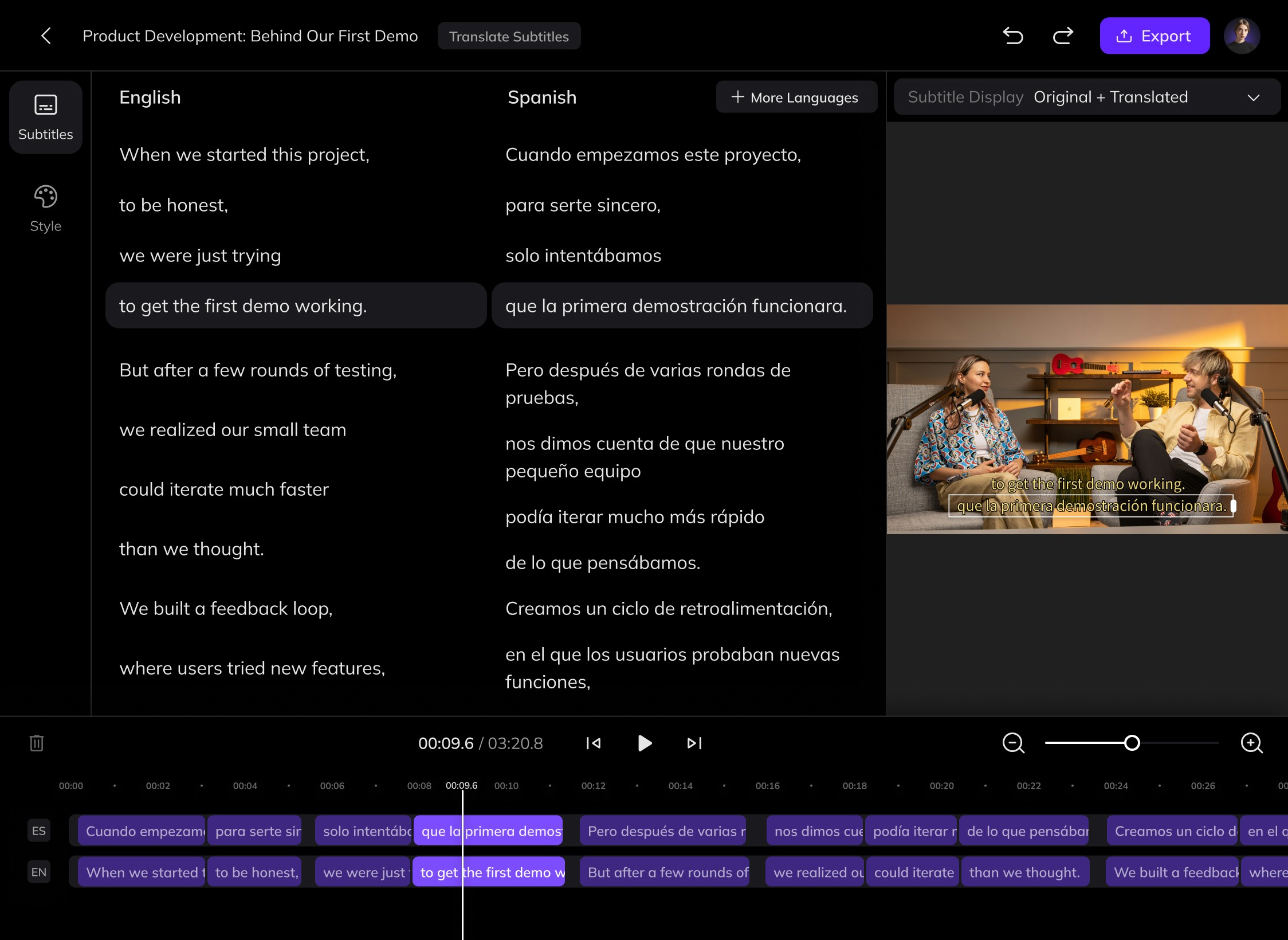Click the undo icon

coord(1013,36)
